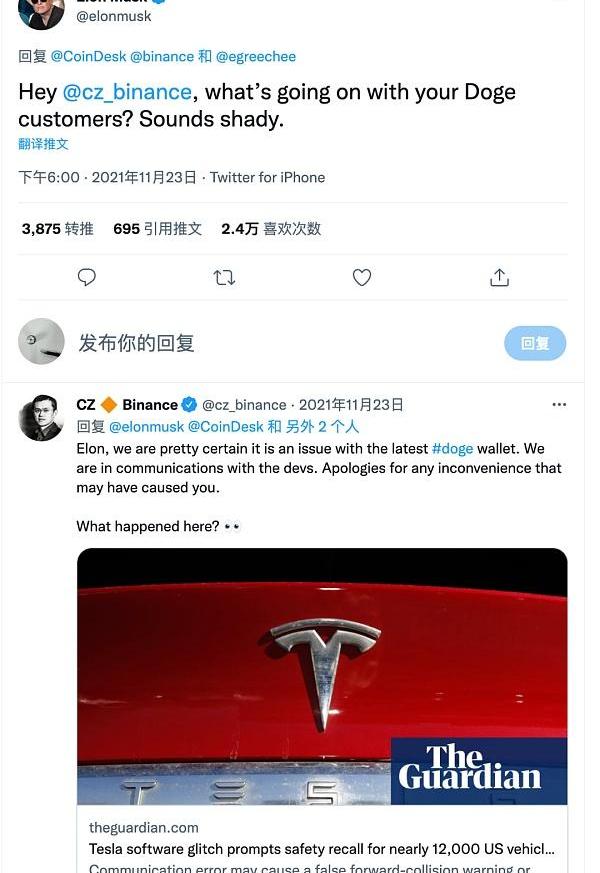Click the blue 回复 reply button
The image size is (600, 873).
[x=535, y=343]
